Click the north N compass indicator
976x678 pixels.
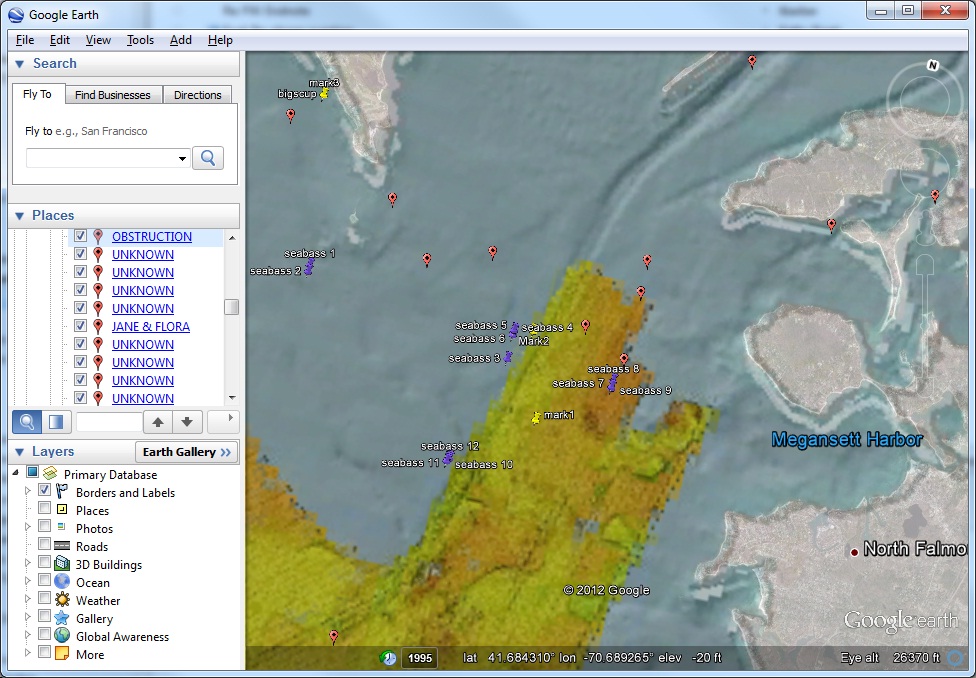(x=933, y=66)
